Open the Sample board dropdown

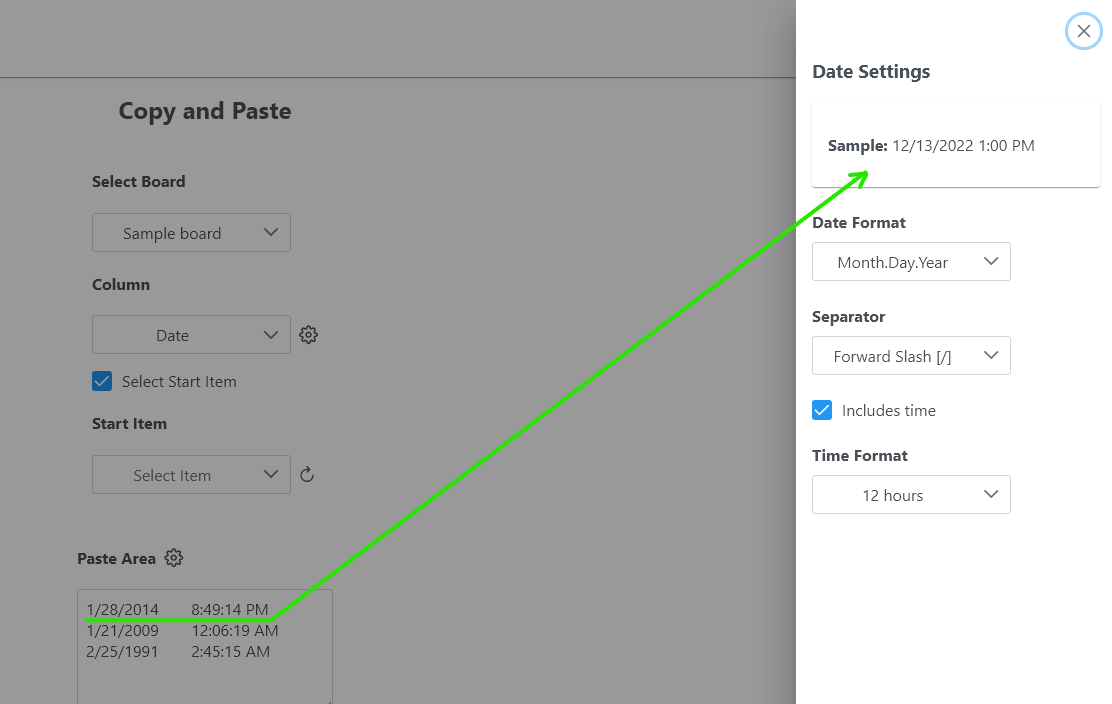(191, 233)
